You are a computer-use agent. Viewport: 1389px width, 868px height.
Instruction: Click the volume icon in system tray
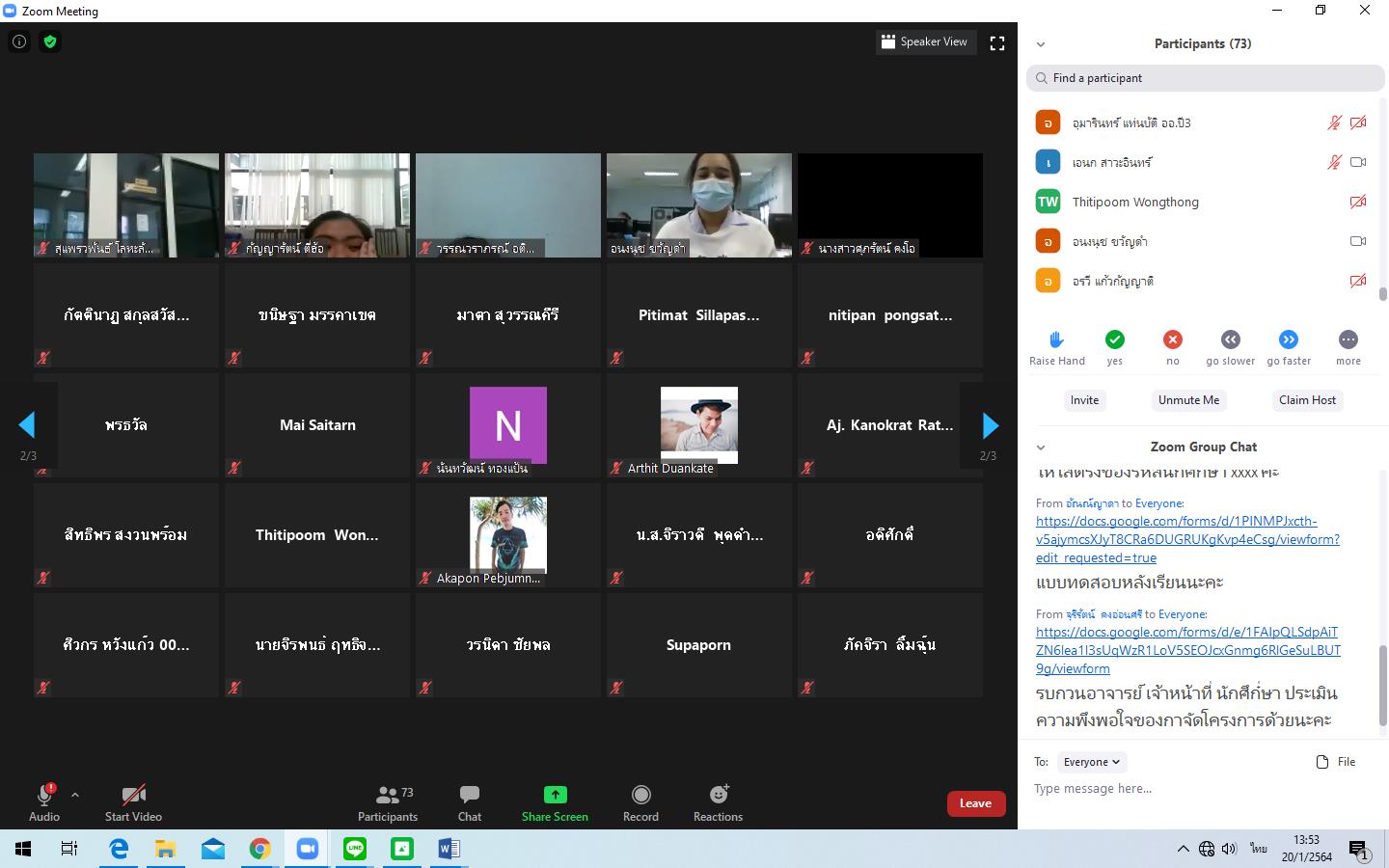(x=1229, y=849)
